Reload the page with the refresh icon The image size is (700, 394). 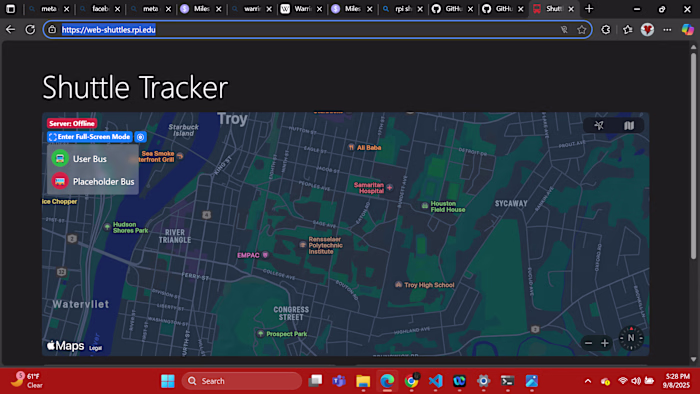click(x=30, y=29)
